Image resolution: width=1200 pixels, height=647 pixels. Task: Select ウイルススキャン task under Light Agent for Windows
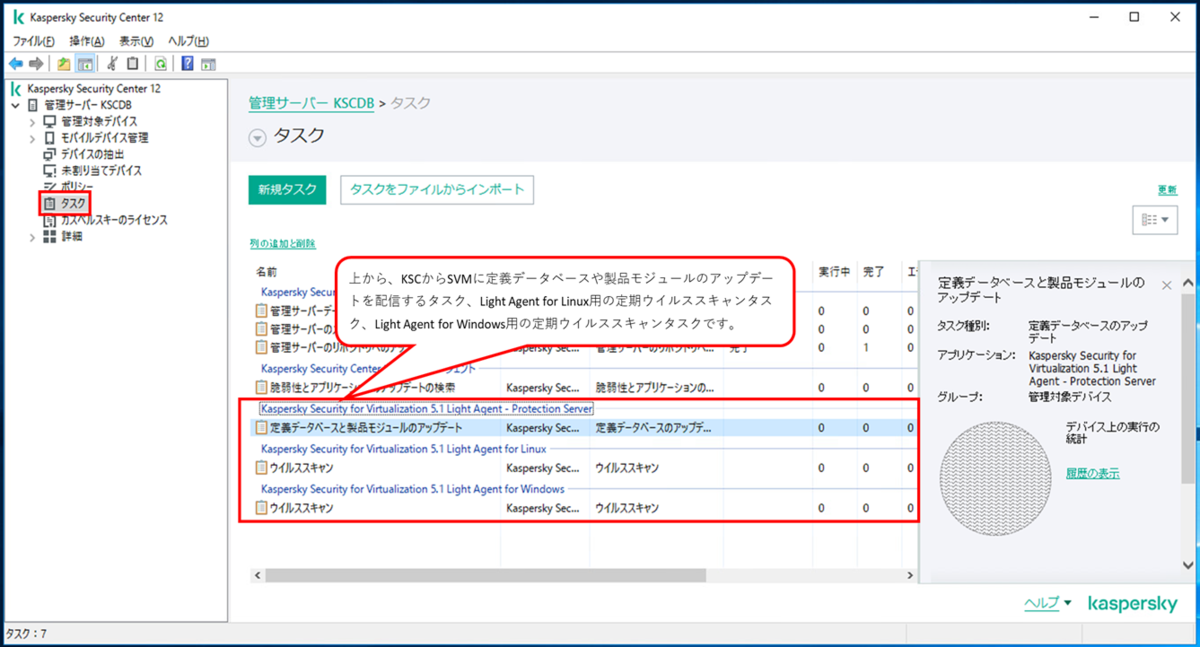point(584,508)
